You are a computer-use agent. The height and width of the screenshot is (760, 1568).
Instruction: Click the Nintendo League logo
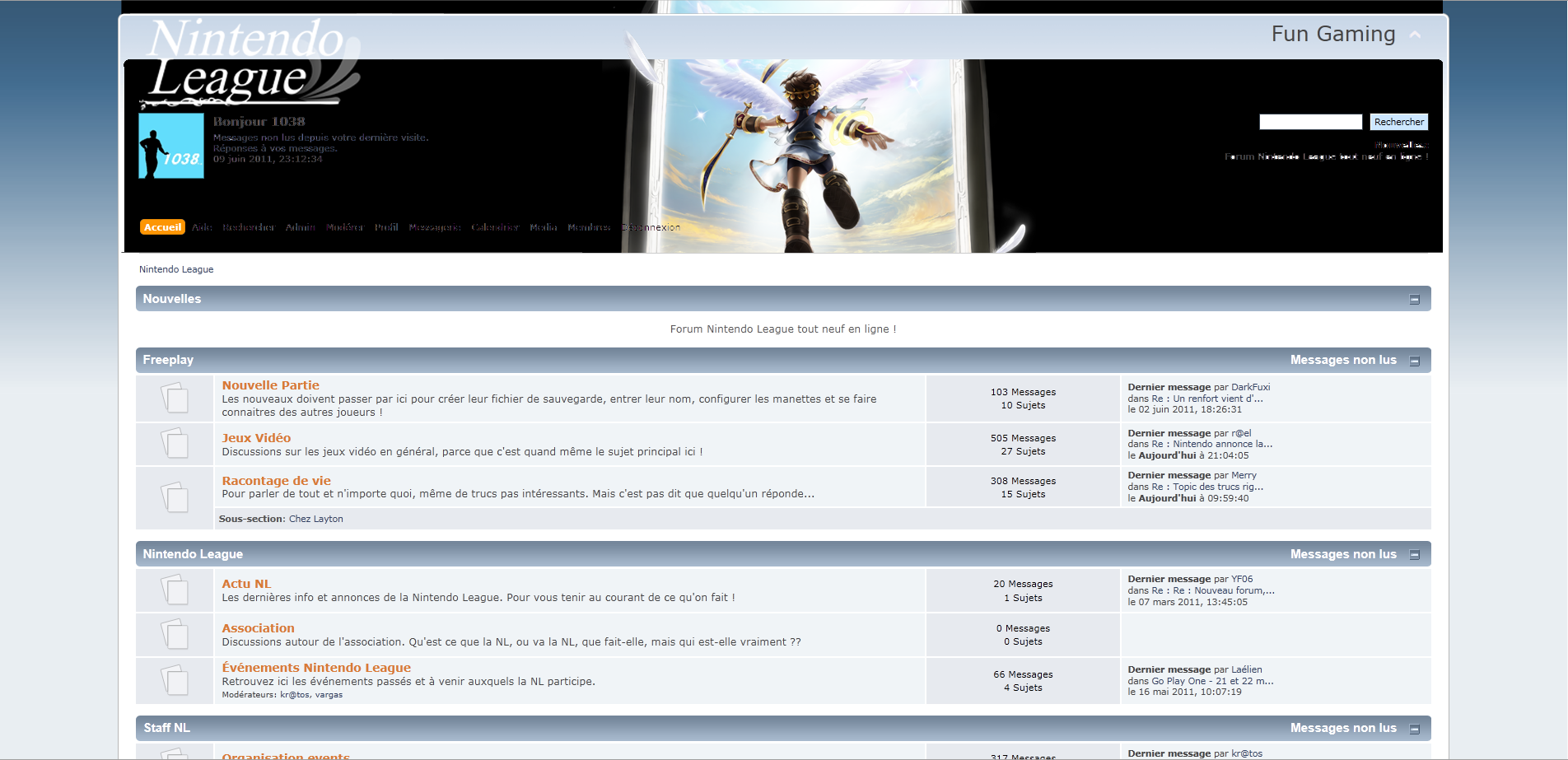coord(251,64)
